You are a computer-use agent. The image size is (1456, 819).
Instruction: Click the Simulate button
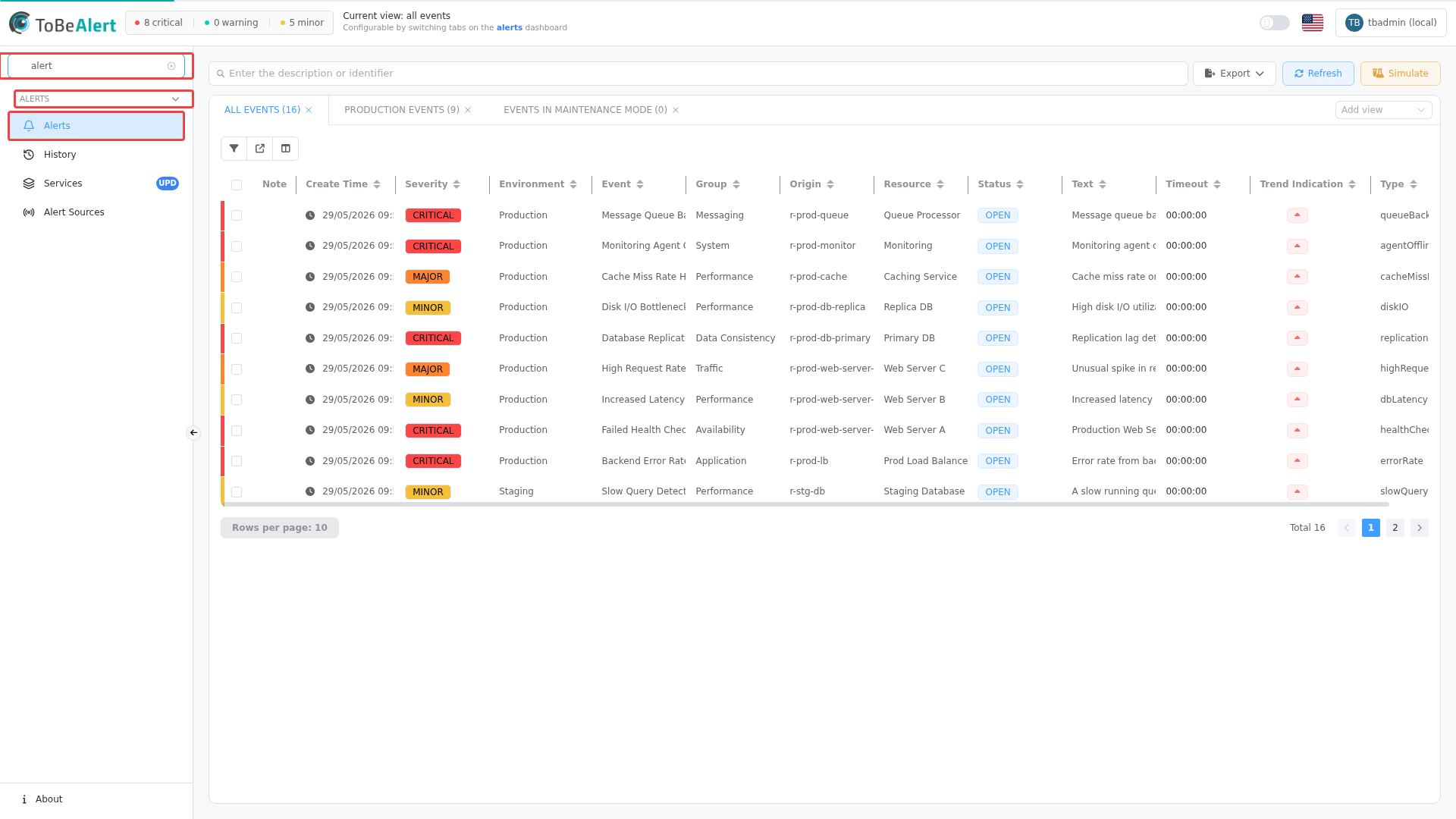pyautogui.click(x=1401, y=74)
